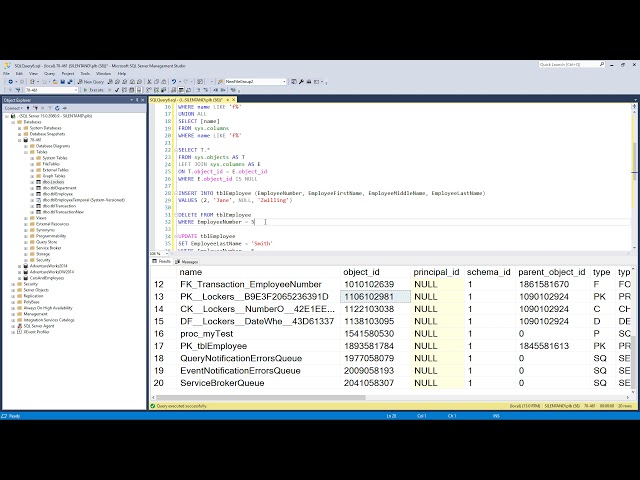The width and height of the screenshot is (640, 480).
Task: Select the CatsAndEmployees database
Action: pos(47,278)
